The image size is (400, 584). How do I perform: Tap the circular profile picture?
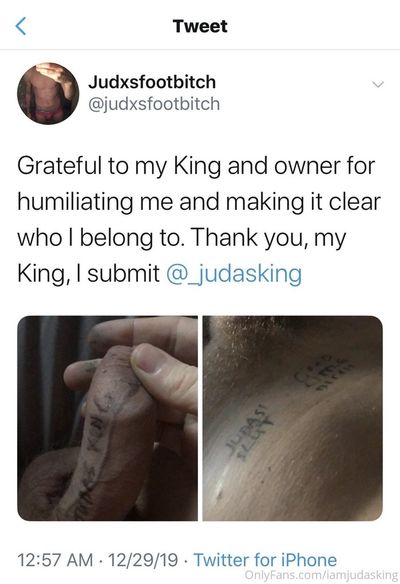[x=48, y=93]
